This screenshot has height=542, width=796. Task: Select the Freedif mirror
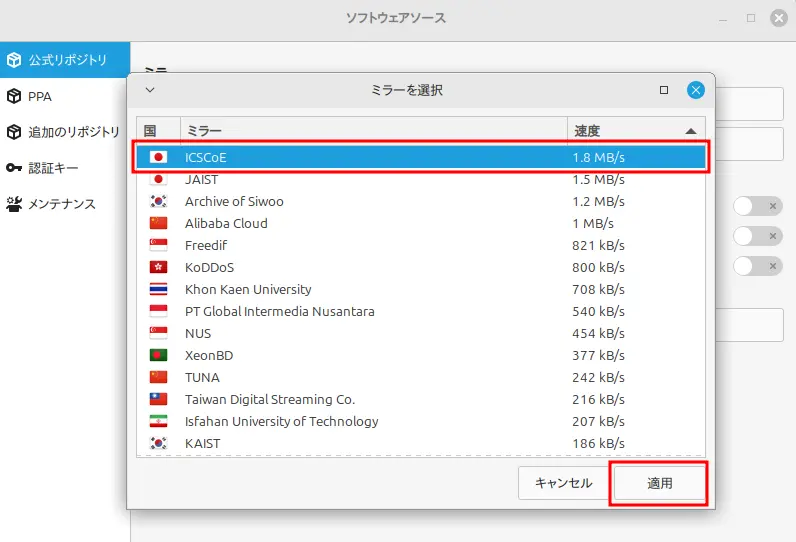421,245
